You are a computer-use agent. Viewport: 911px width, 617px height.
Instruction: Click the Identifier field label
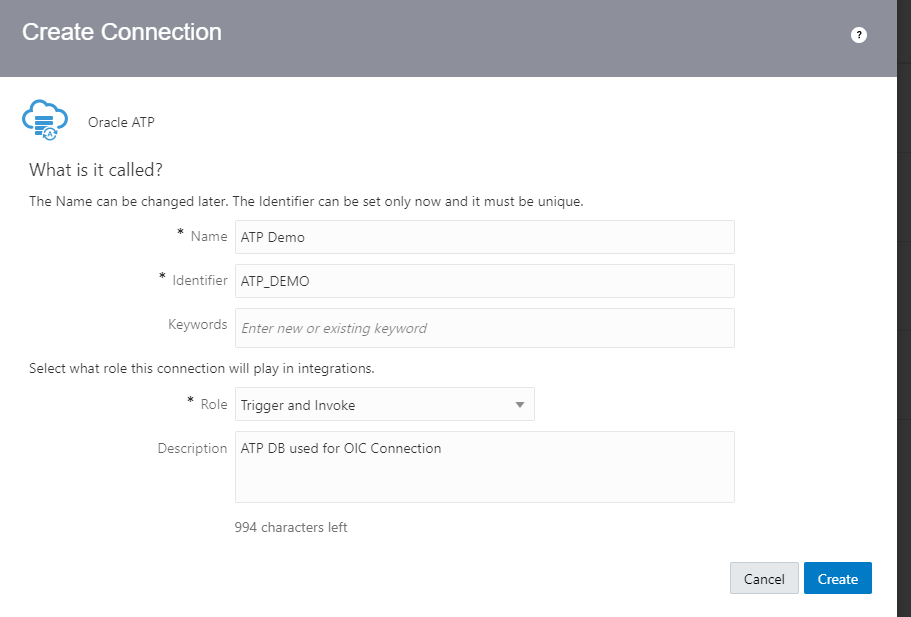click(x=198, y=280)
